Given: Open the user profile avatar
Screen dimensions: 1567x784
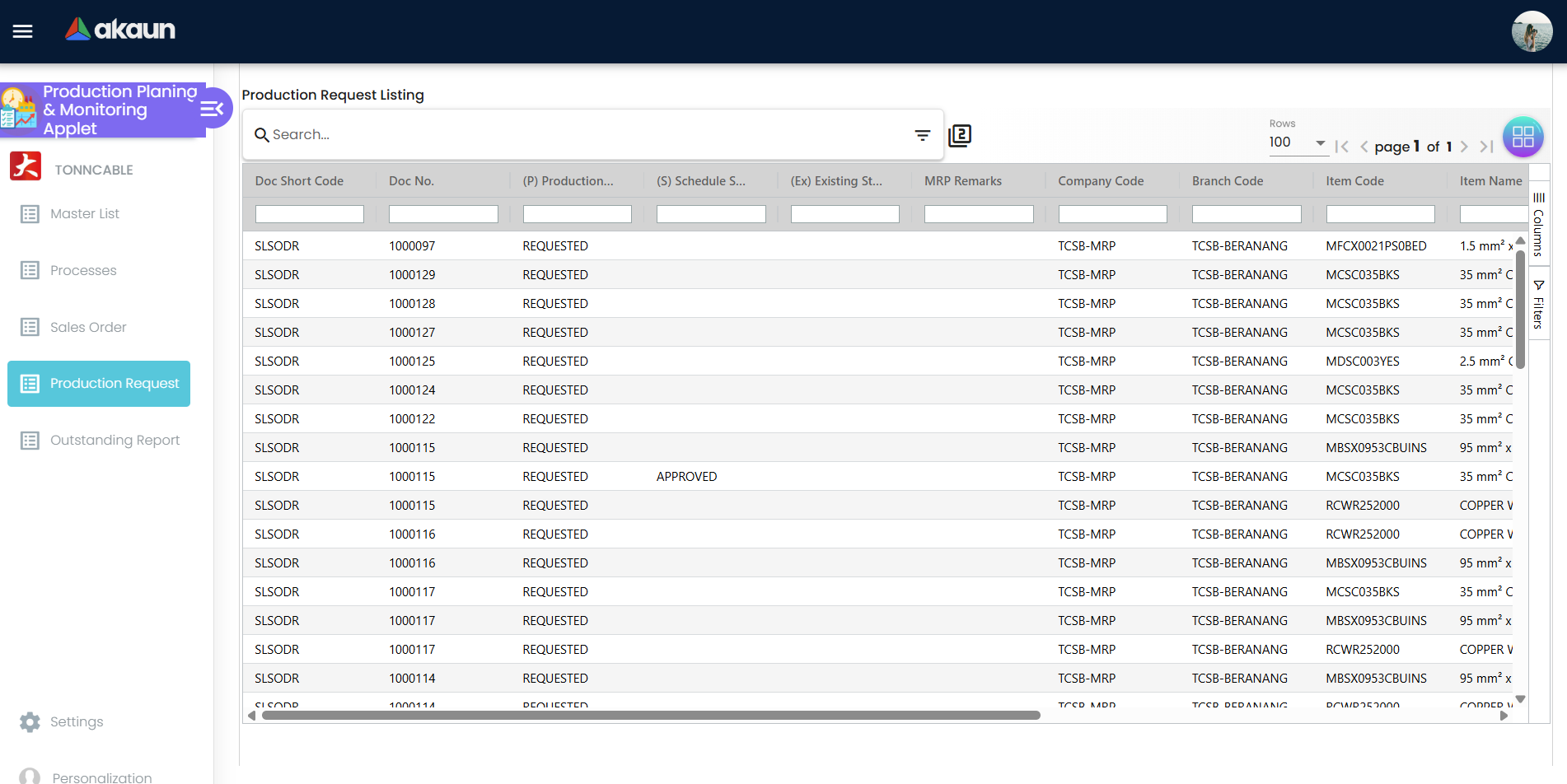Looking at the screenshot, I should pos(1532,30).
